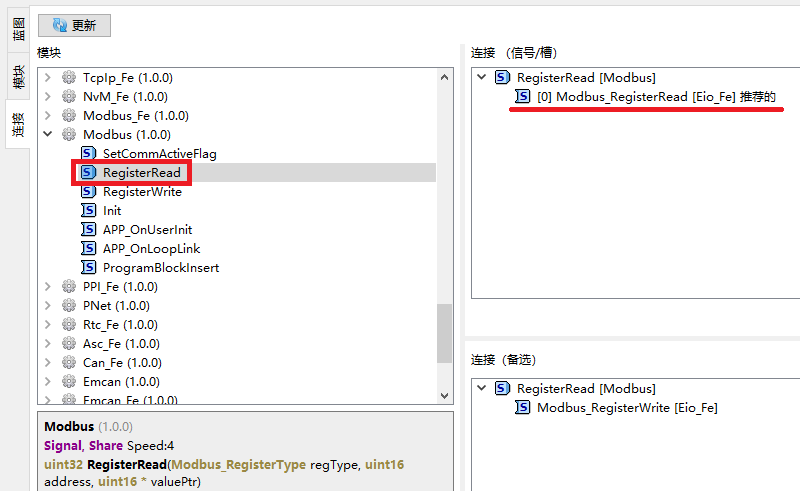Click the gear icon beside NvM_Fe

69,96
